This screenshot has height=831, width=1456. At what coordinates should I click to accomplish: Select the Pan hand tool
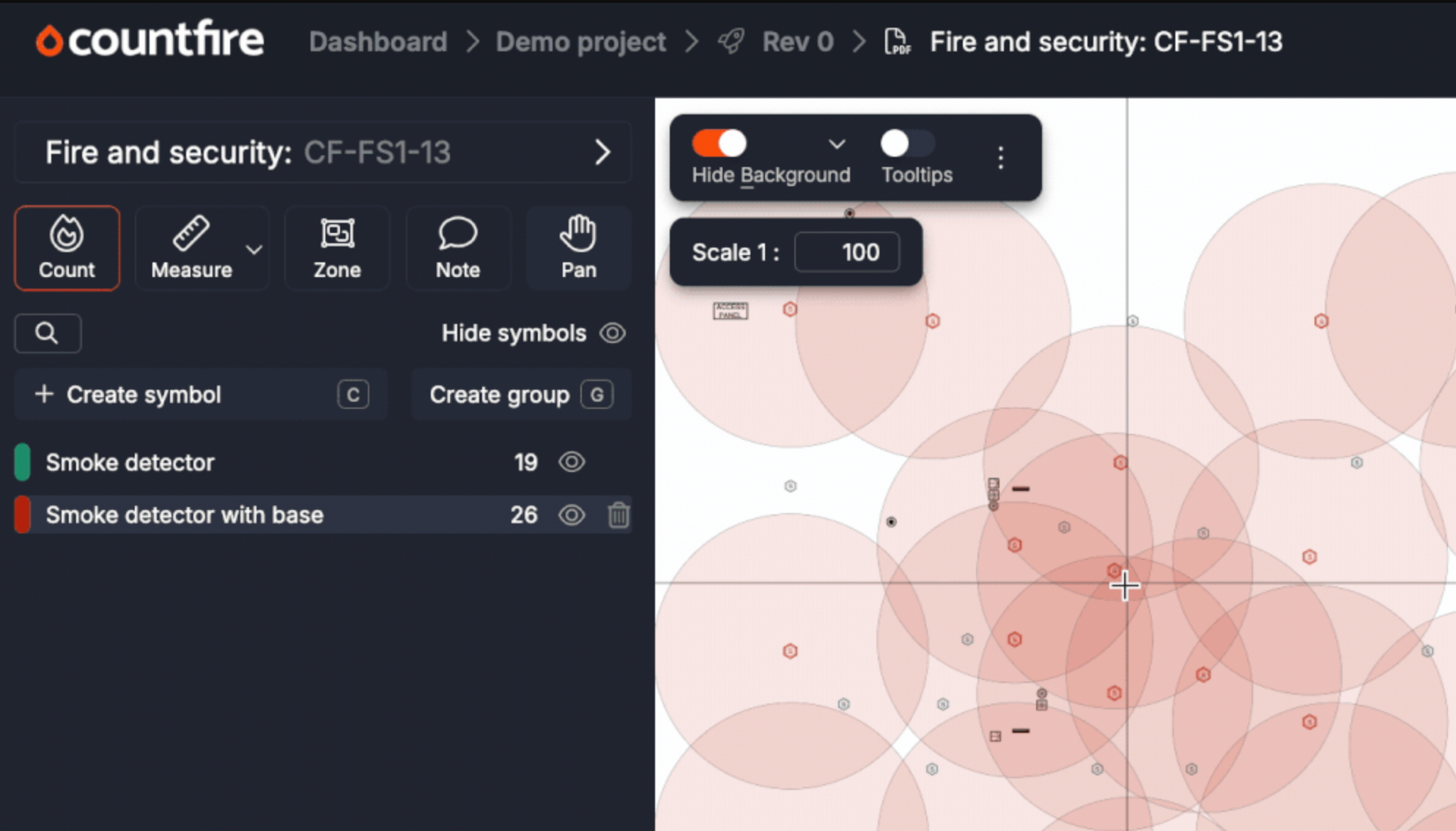tap(579, 248)
